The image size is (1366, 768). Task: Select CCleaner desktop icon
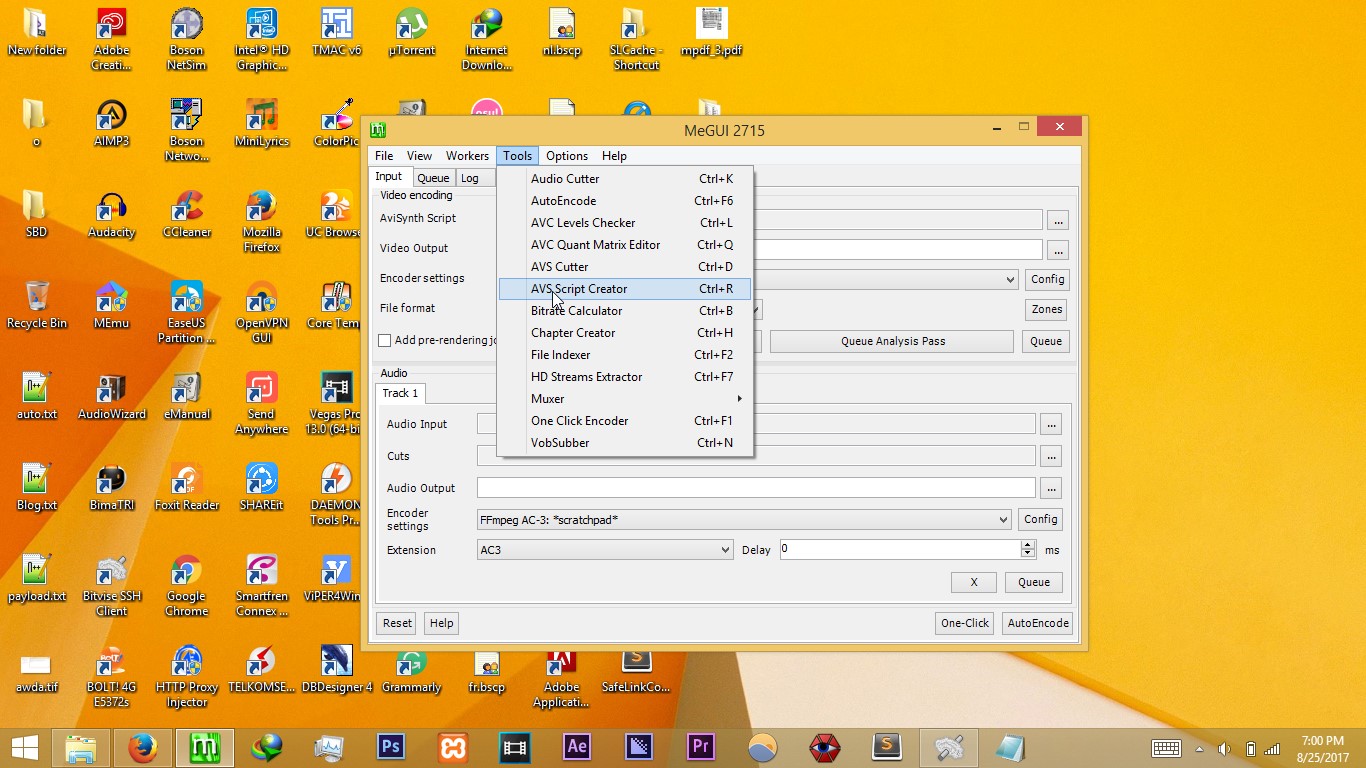187,215
